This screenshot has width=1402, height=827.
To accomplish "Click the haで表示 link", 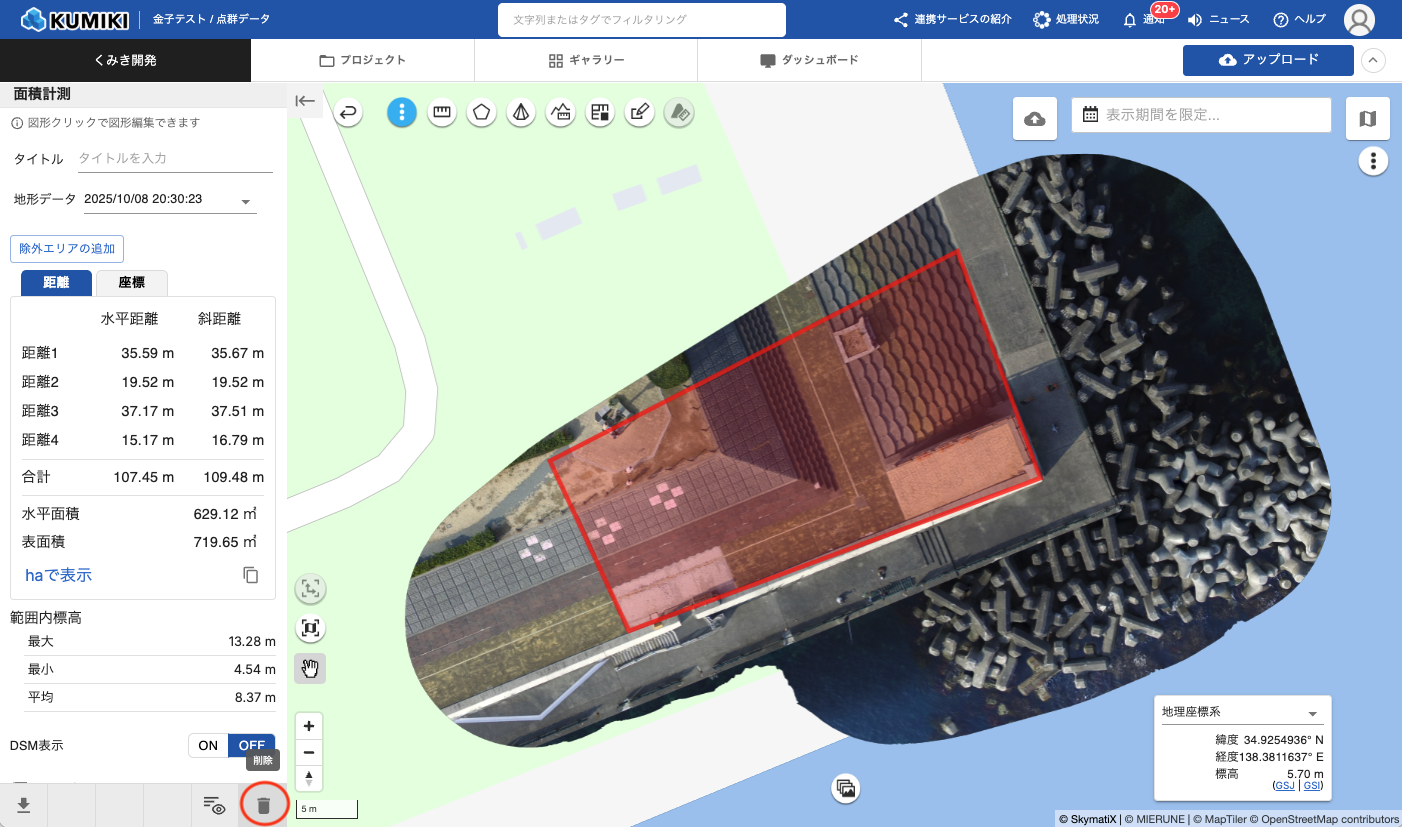I will [58, 575].
